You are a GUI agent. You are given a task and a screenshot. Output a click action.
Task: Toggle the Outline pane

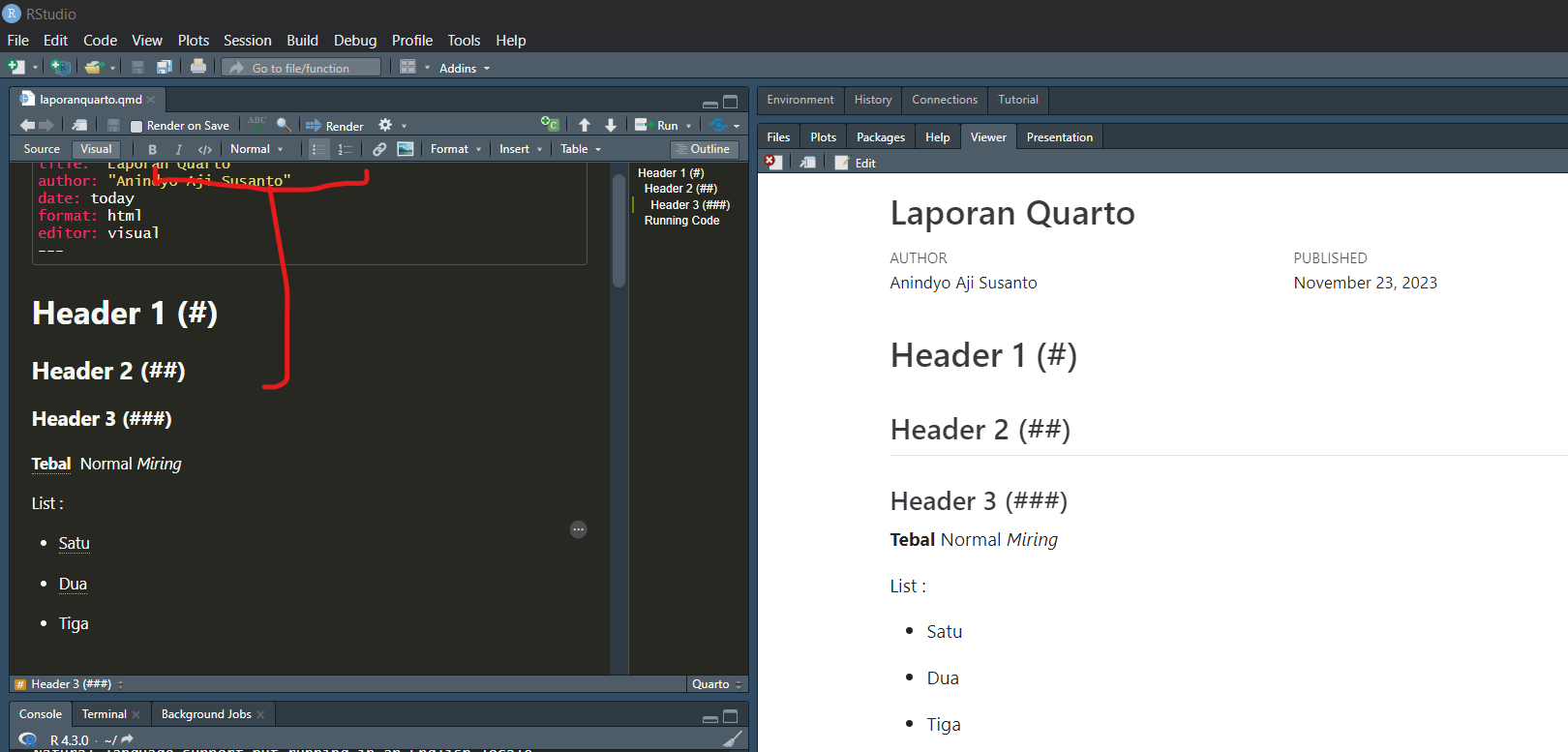(705, 149)
